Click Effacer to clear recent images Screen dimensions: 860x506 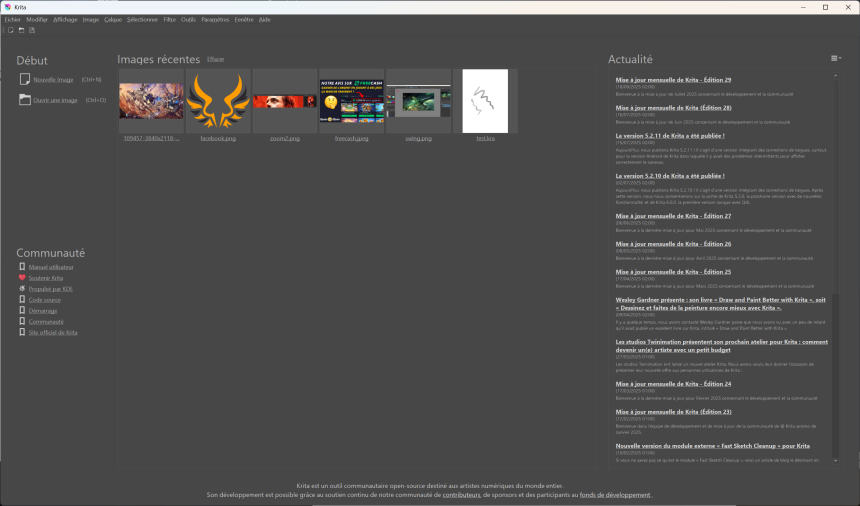point(216,60)
